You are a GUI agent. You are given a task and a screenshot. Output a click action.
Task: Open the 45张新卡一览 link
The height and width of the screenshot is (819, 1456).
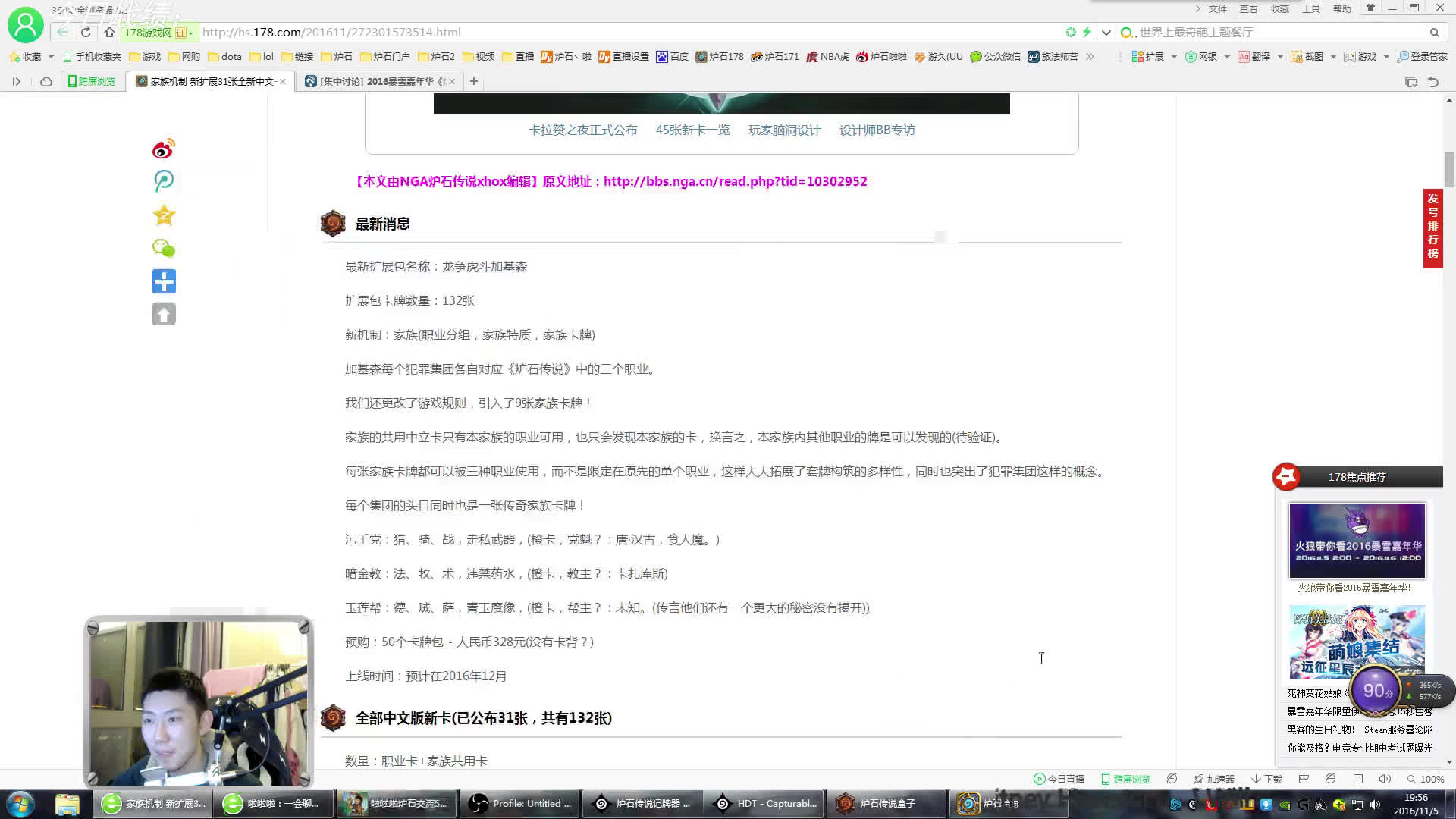pyautogui.click(x=692, y=130)
